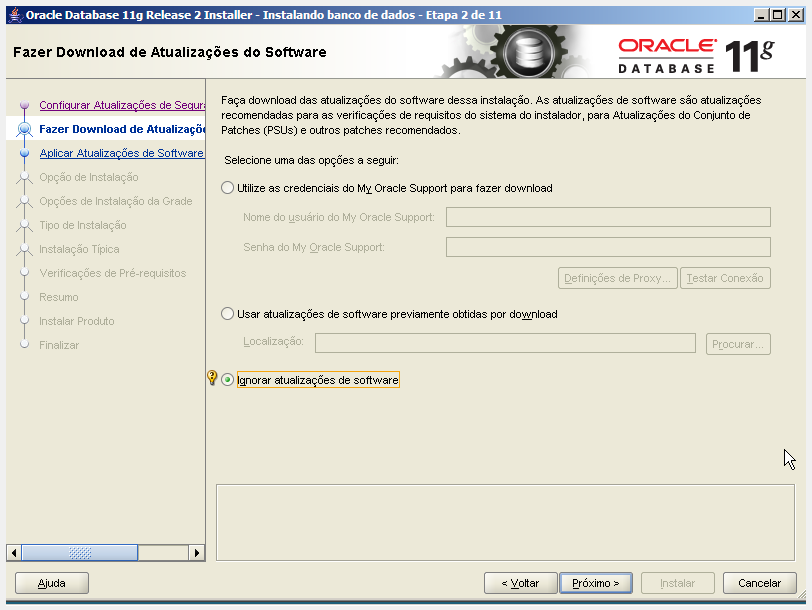Select Ignorar atualizações de software radio button

227,380
